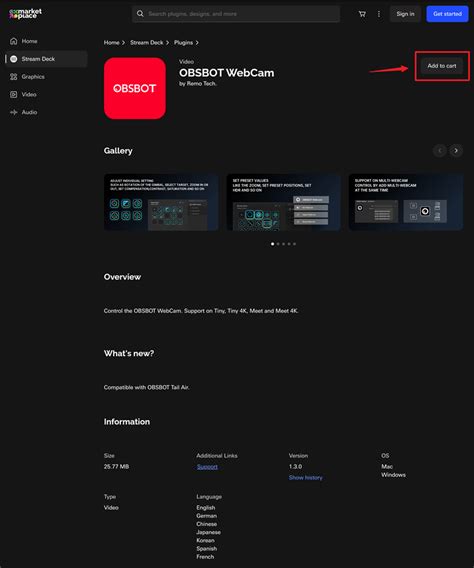Click the Graphics sidebar icon
This screenshot has width=474, height=568.
pos(14,76)
